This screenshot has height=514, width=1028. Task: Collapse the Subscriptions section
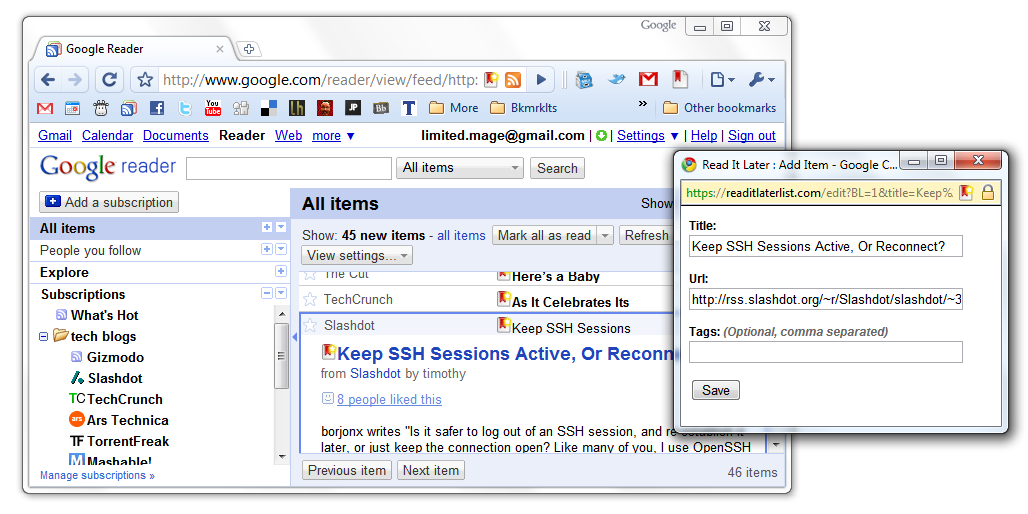(x=267, y=293)
